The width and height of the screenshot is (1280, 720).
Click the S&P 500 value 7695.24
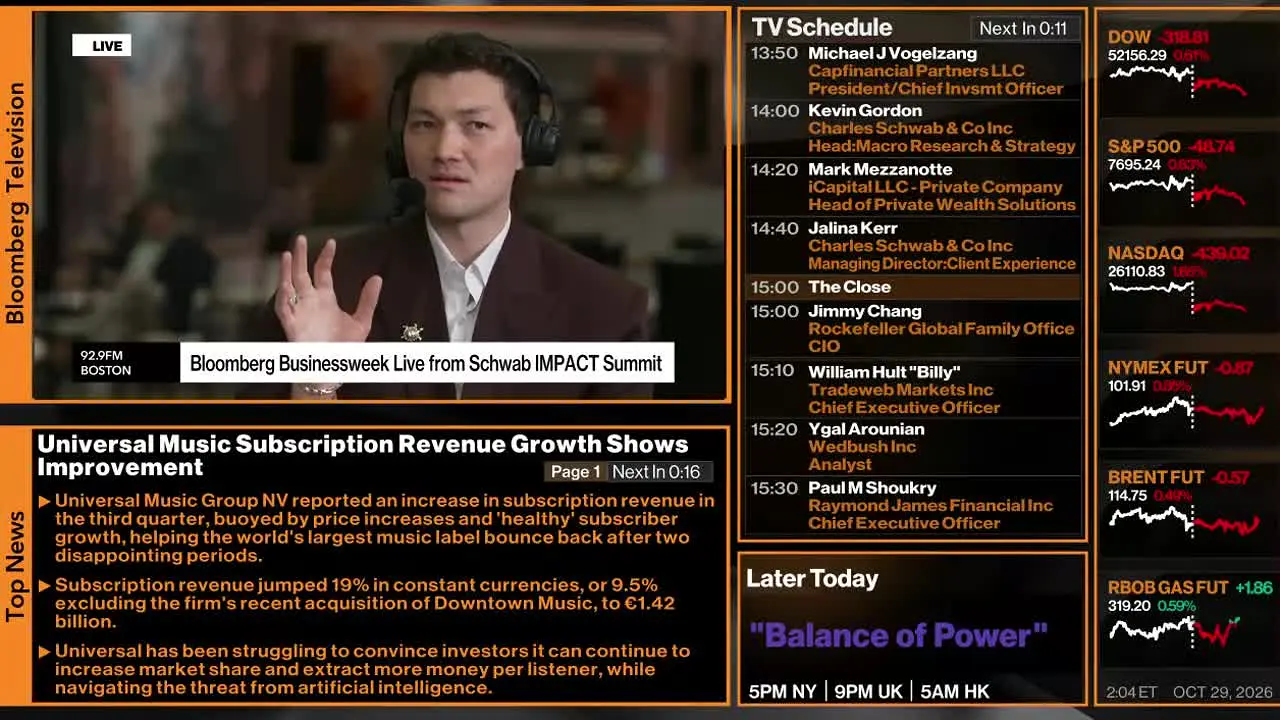1134,165
